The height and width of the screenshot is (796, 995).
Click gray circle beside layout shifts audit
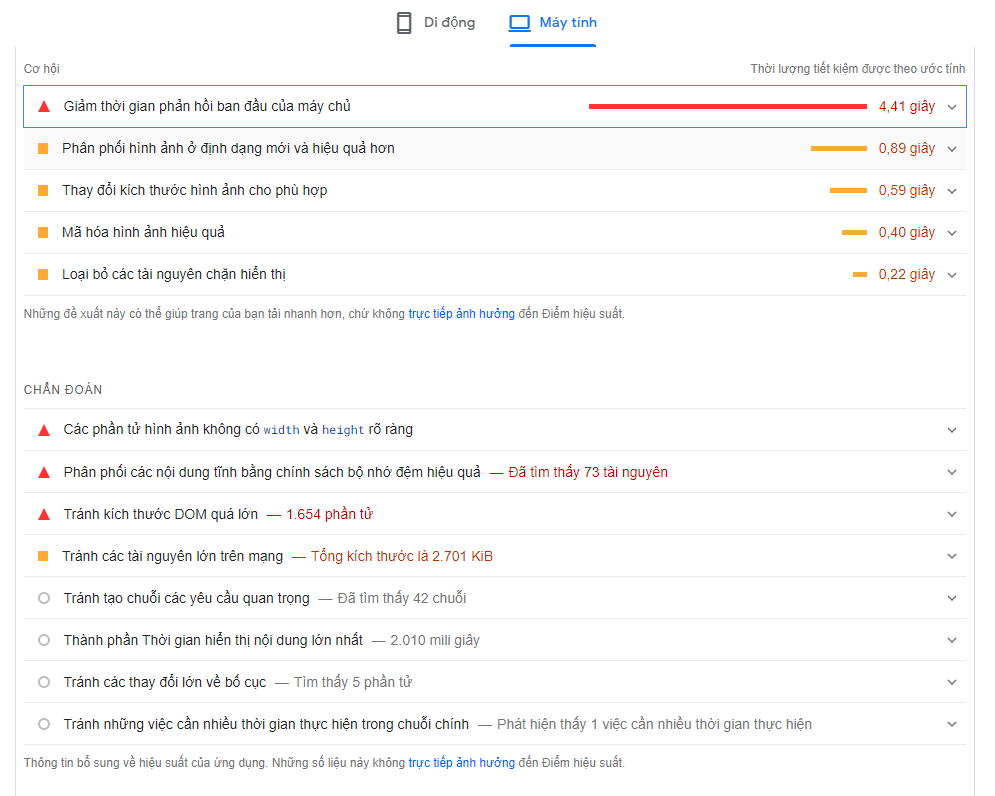point(43,682)
